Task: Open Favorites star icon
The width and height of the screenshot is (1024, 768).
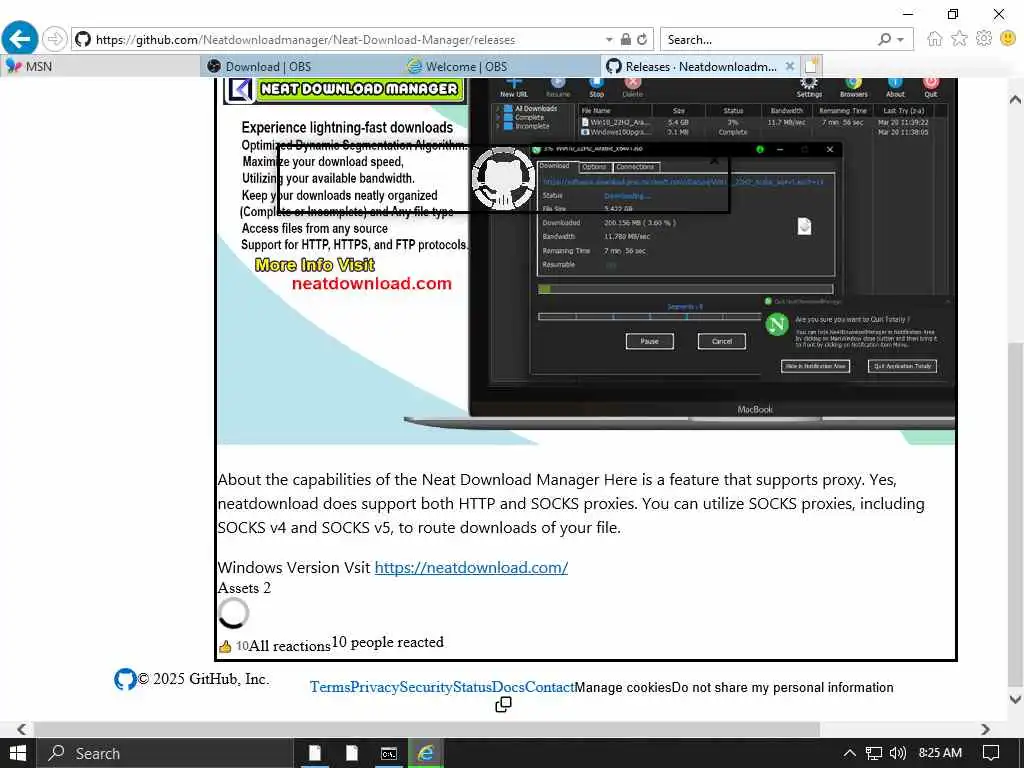Action: pos(959,39)
